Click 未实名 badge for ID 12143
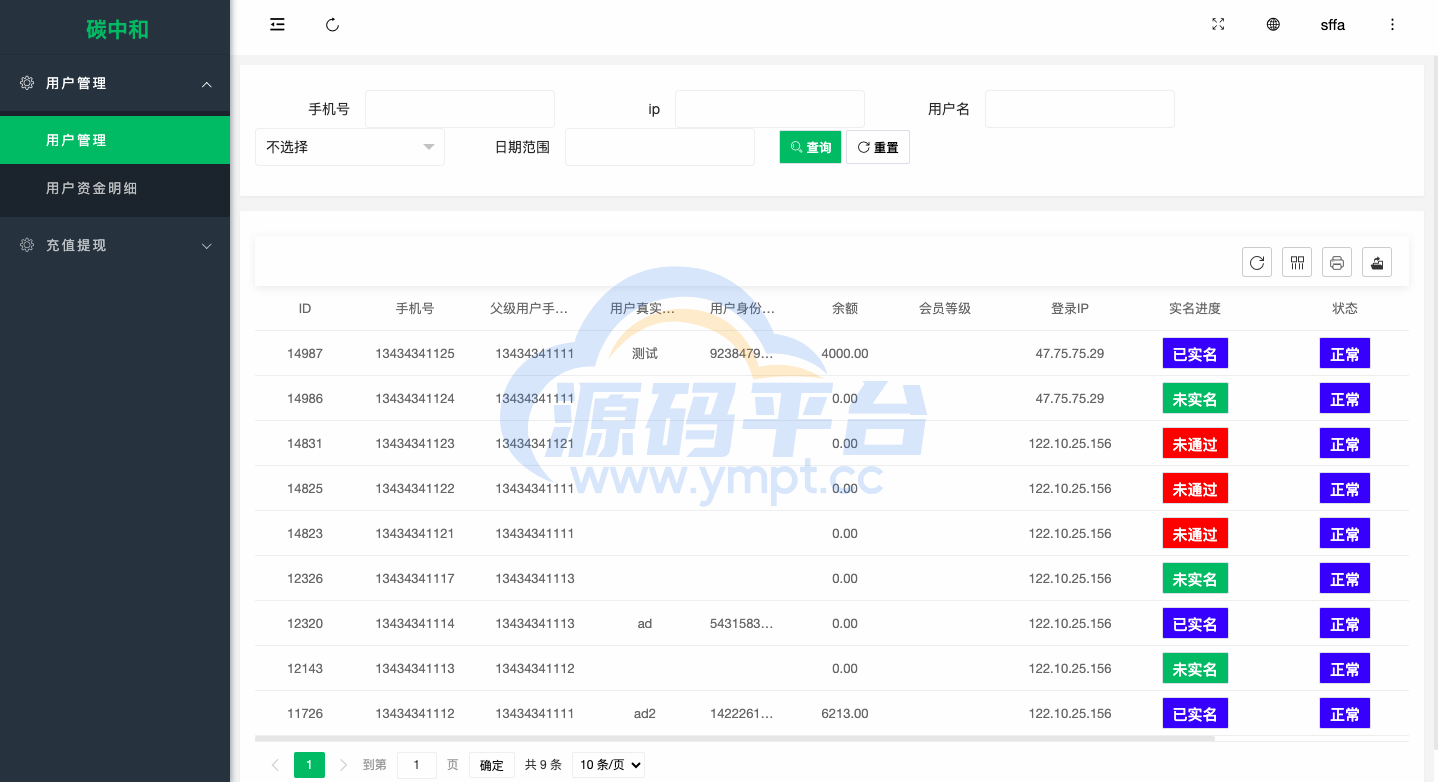Image resolution: width=1438 pixels, height=782 pixels. [x=1195, y=668]
